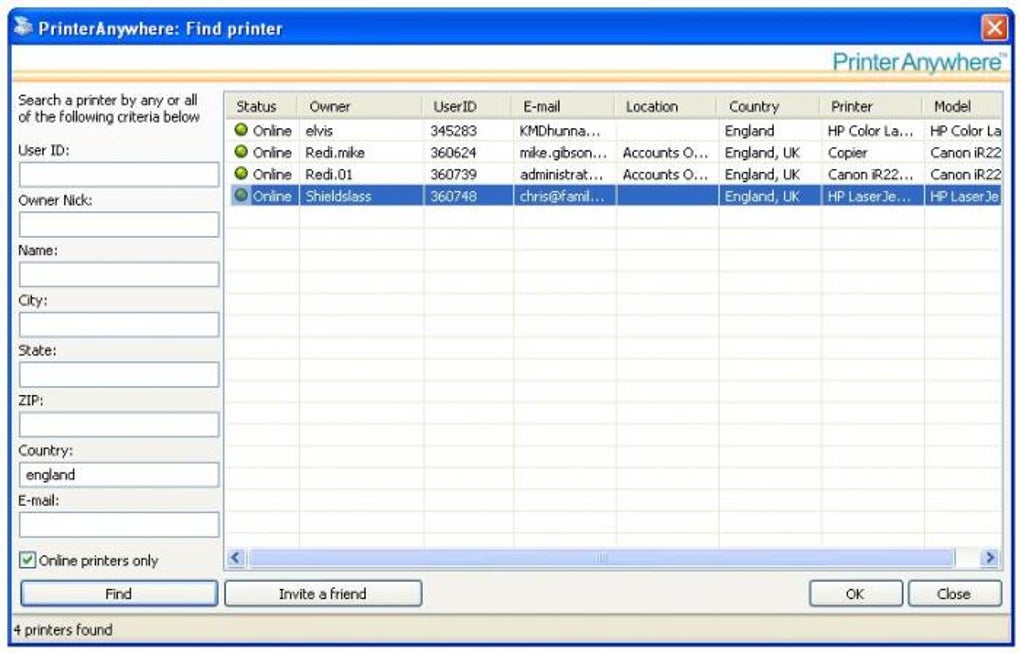Screen dimensions: 1020x653
Task: Confirm with the OK button
Action: pyautogui.click(x=855, y=594)
